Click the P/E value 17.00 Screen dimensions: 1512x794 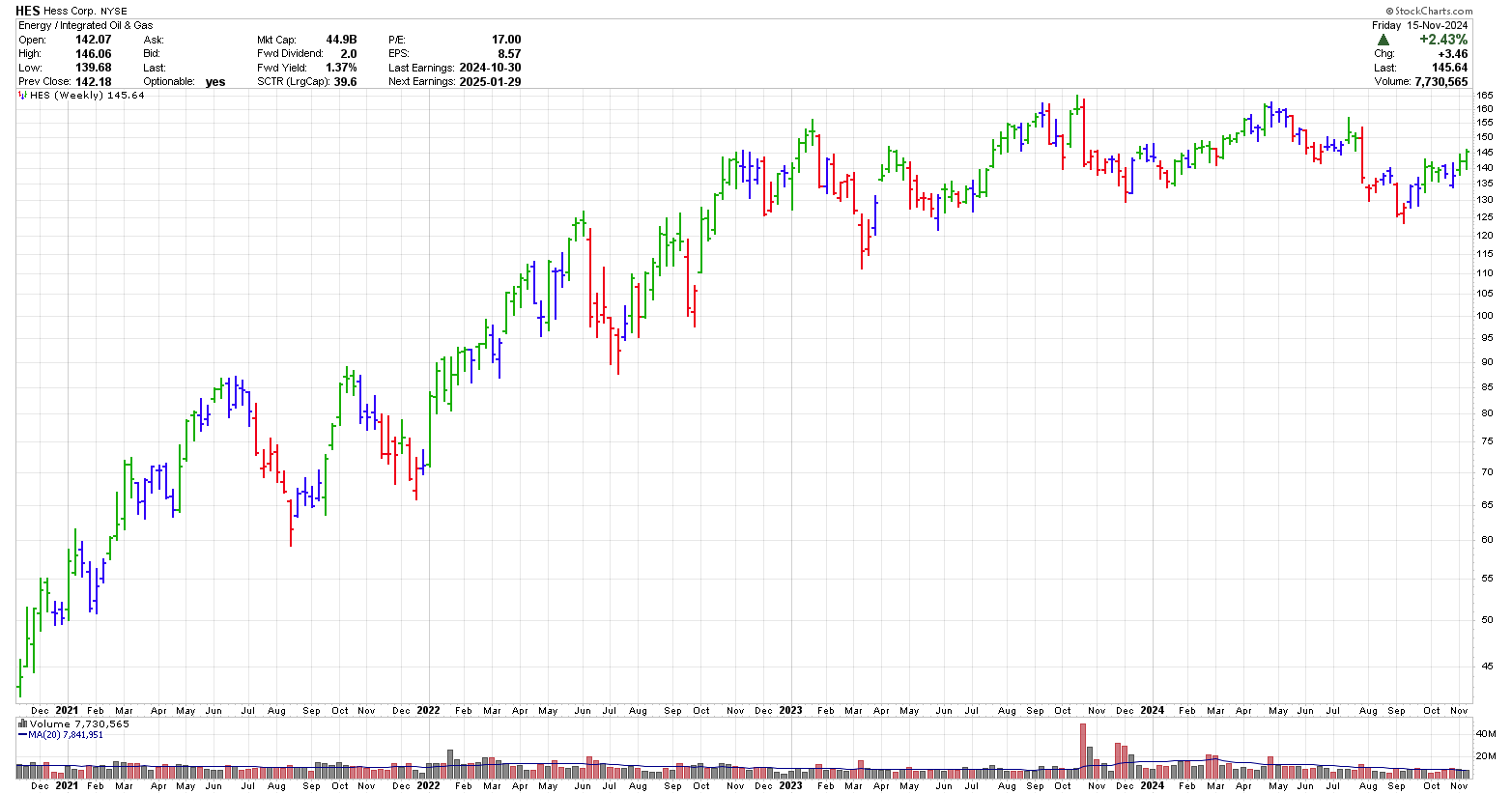pos(506,40)
